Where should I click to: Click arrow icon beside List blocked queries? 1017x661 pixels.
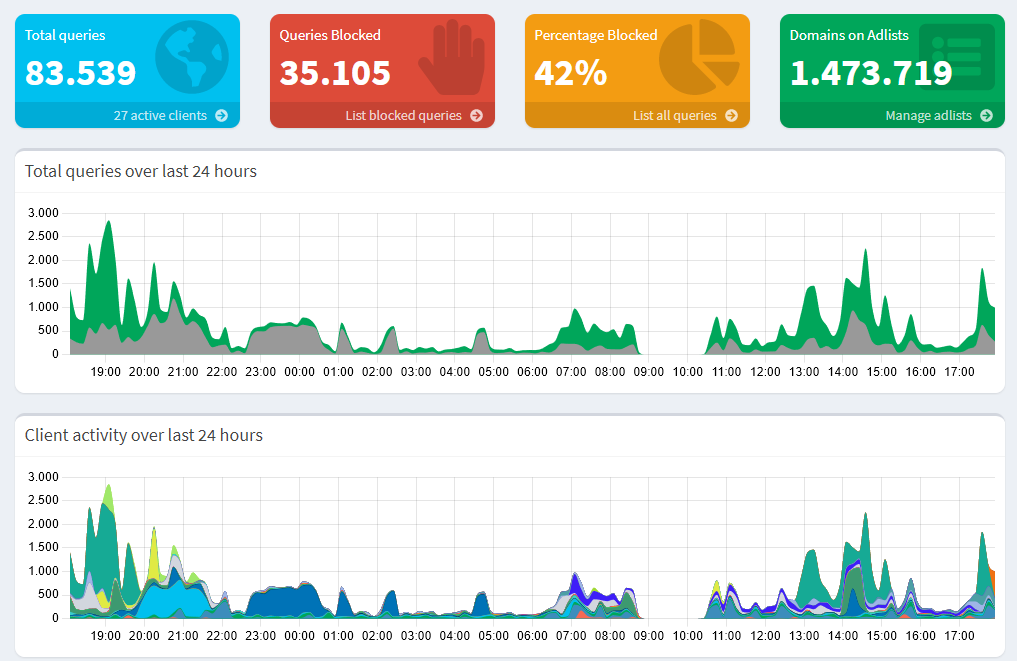(477, 115)
